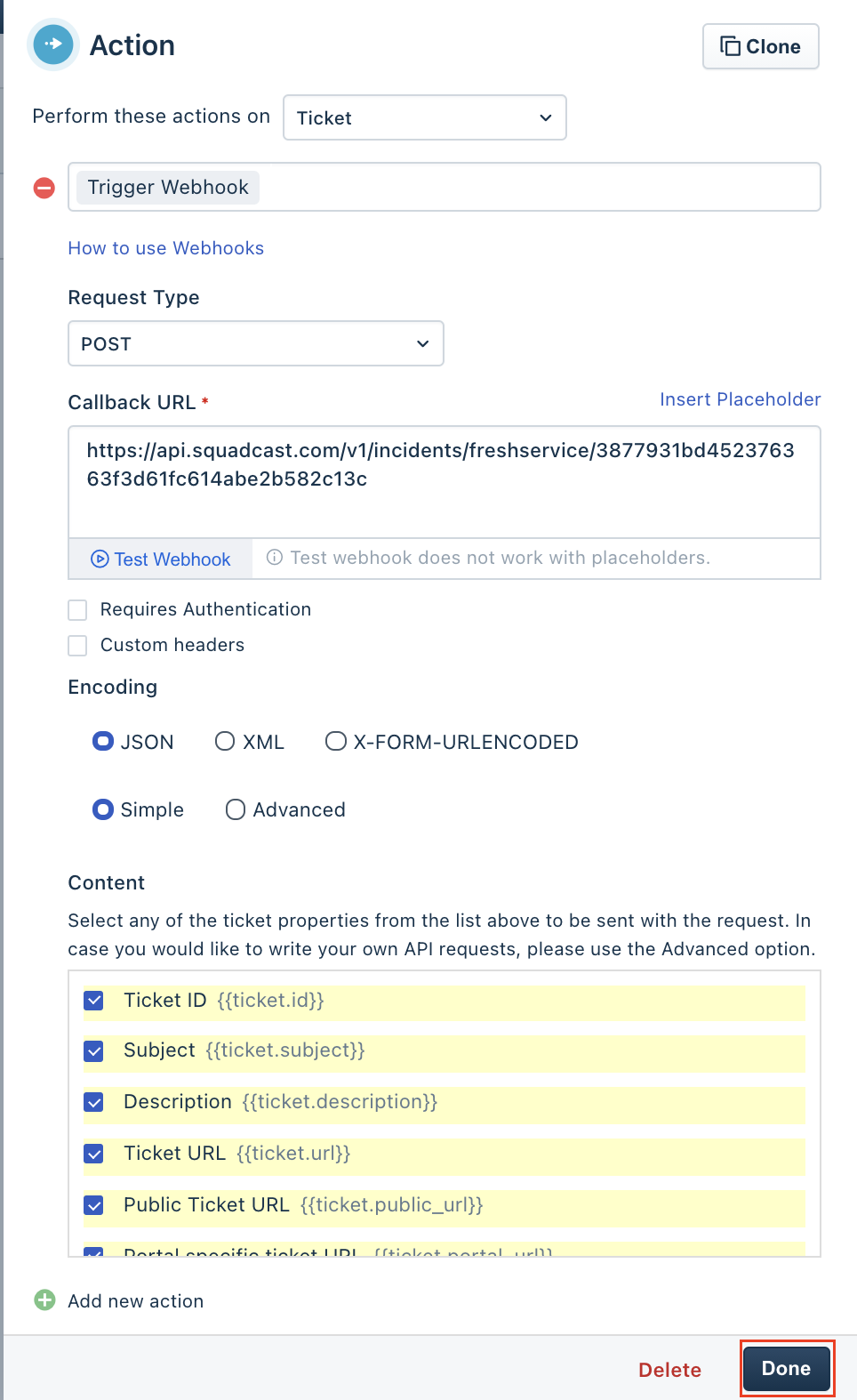Click the red remove icon beside Trigger Webhook
This screenshot has height=1400, width=857.
[43, 187]
